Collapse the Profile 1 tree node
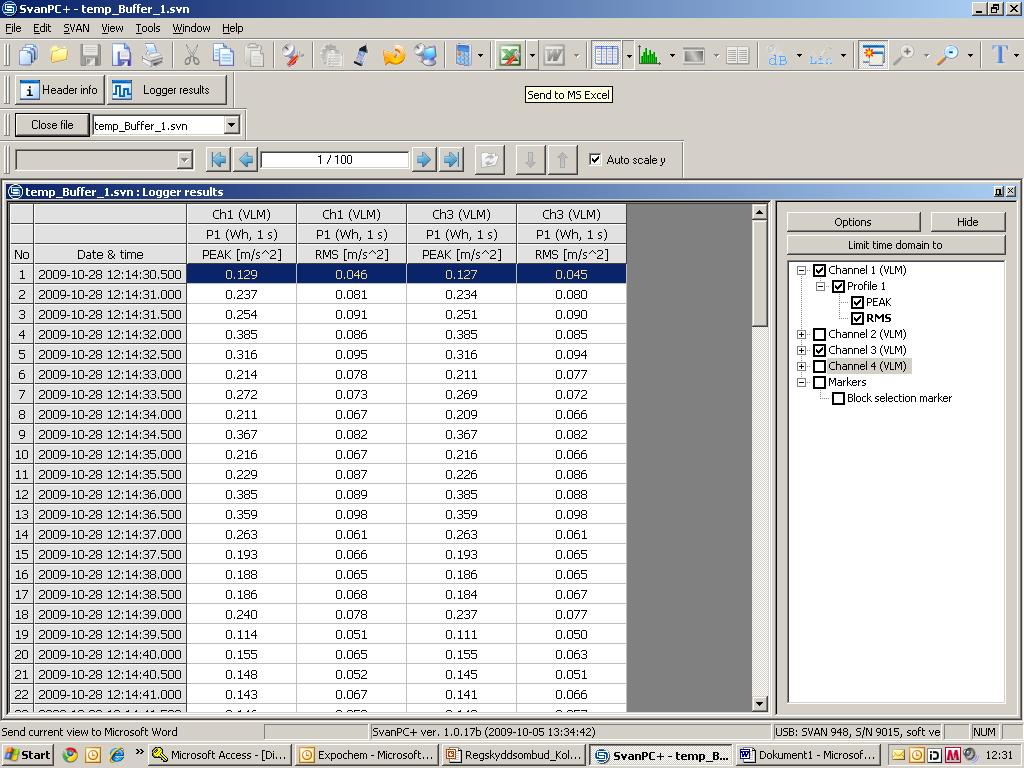This screenshot has width=1024, height=768. [820, 286]
